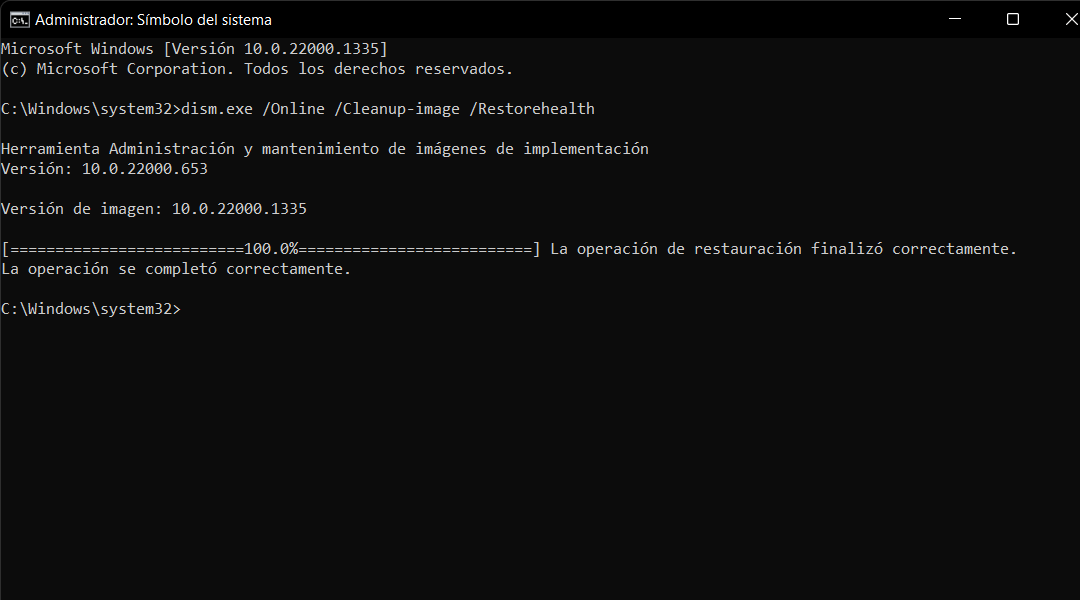
Task: Click the '/Online' parameter
Action: pyautogui.click(x=293, y=109)
